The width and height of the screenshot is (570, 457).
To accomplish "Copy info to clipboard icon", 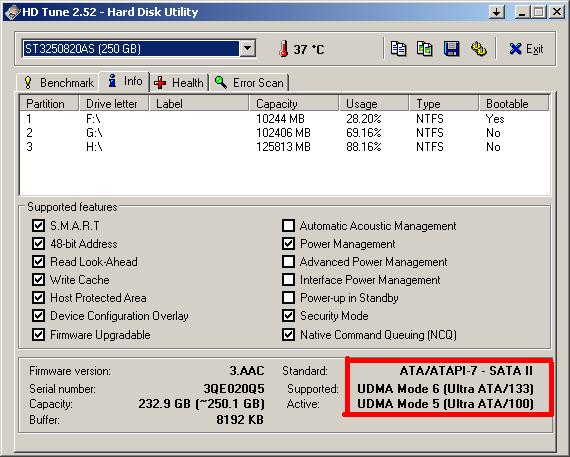I will 398,49.
